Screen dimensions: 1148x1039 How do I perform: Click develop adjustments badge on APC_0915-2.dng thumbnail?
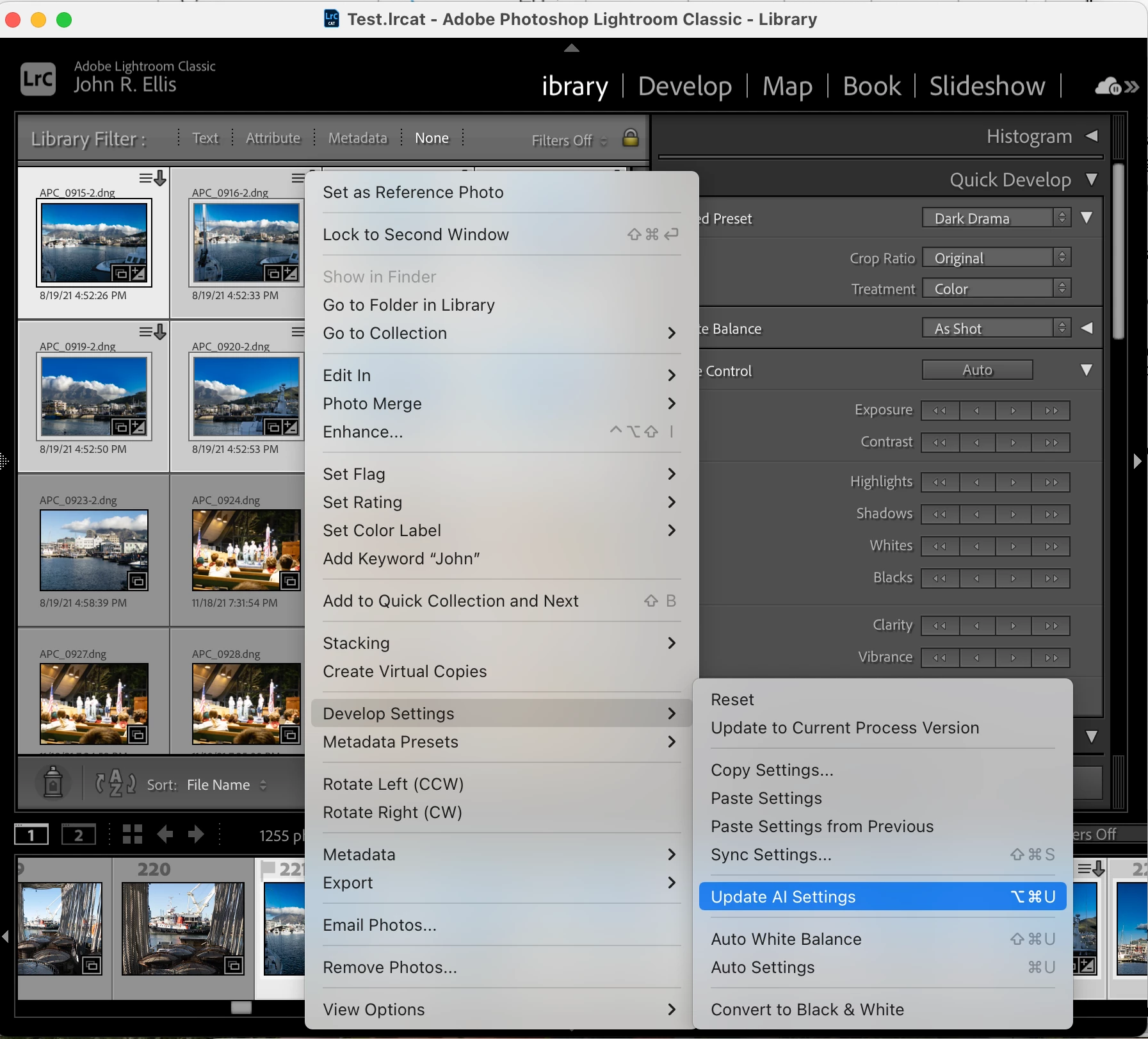point(138,274)
